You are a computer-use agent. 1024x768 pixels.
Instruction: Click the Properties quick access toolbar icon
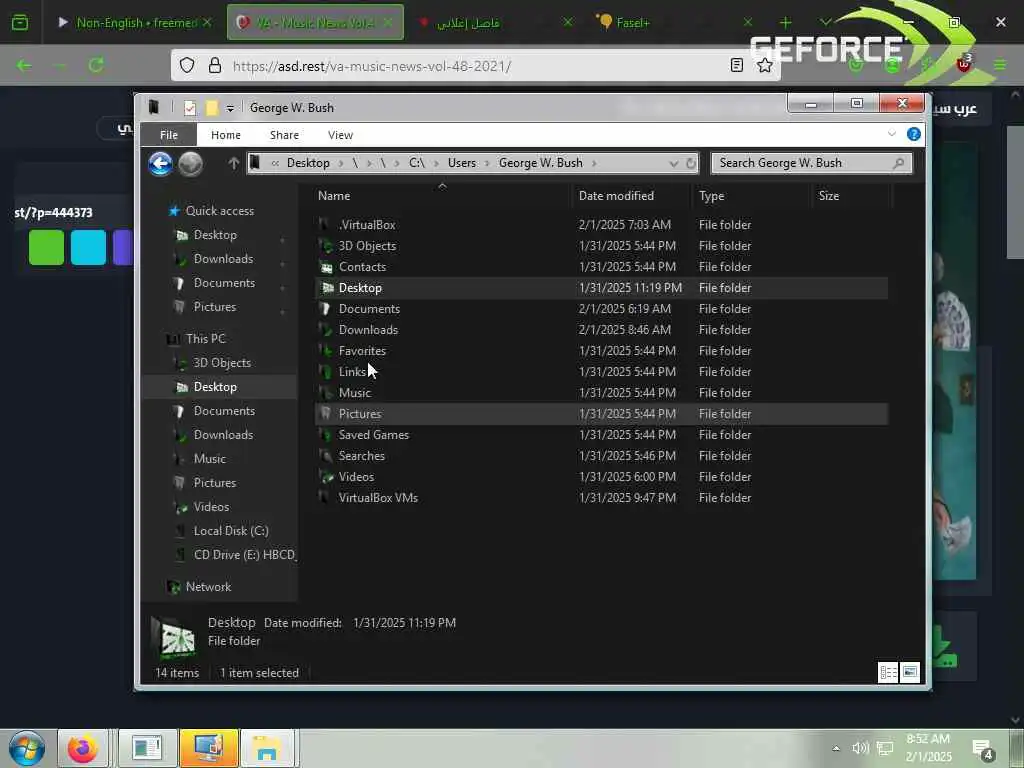(190, 108)
